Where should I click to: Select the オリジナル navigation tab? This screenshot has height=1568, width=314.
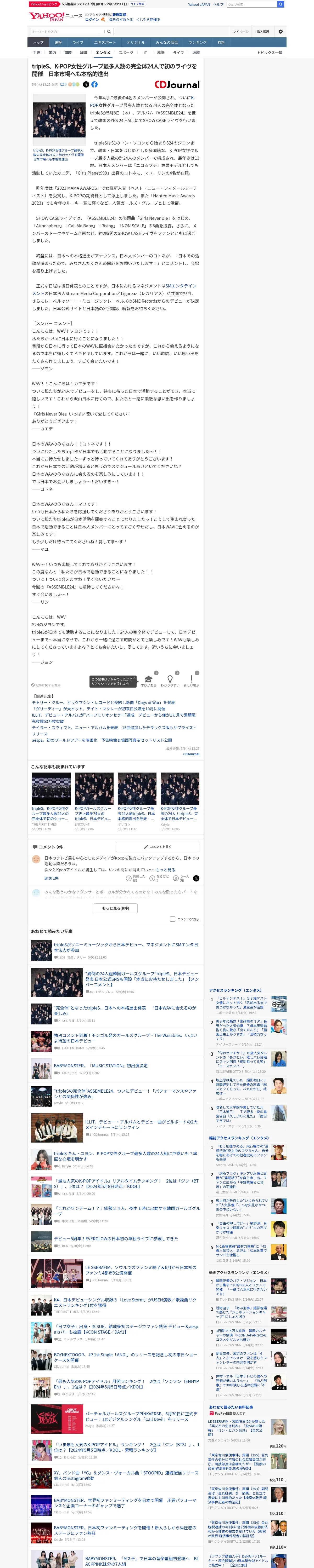coord(136,43)
